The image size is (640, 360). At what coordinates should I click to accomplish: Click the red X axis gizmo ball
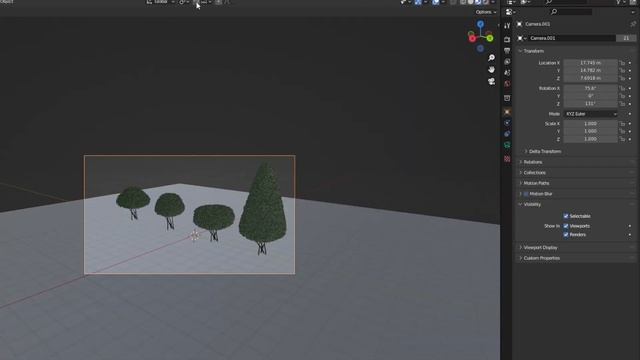coord(472,38)
